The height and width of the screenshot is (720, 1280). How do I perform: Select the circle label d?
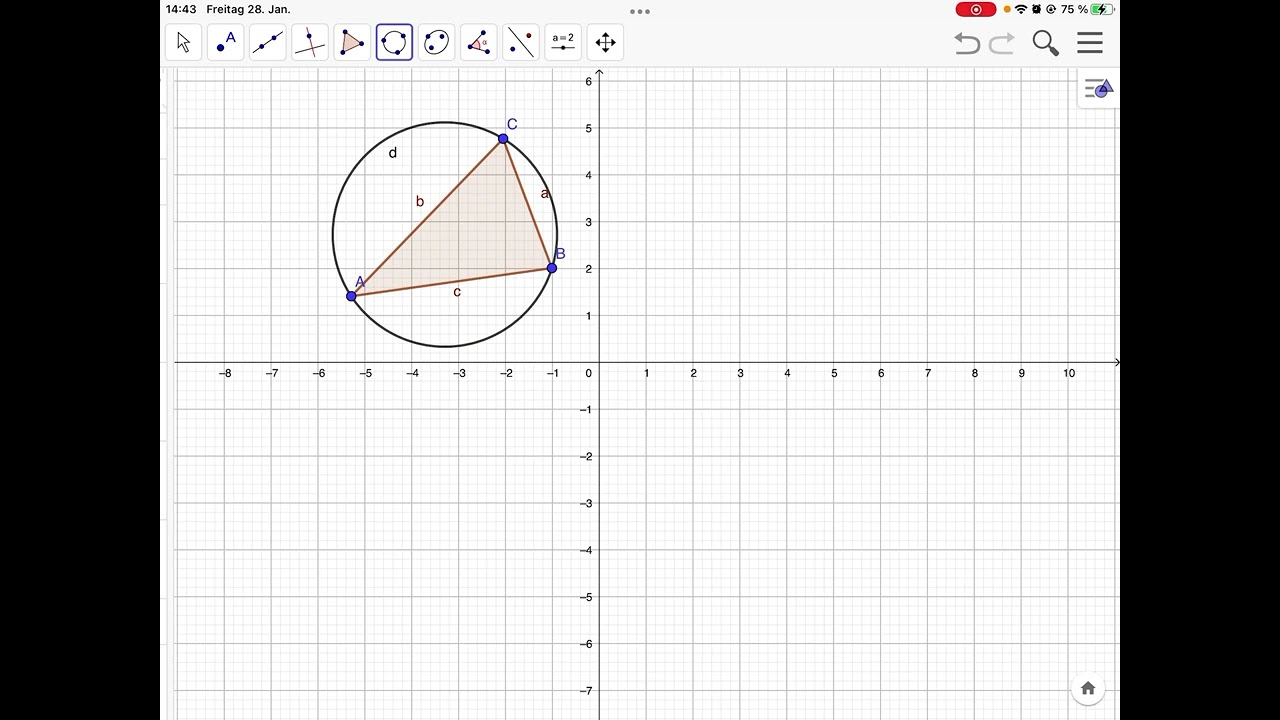pyautogui.click(x=393, y=152)
